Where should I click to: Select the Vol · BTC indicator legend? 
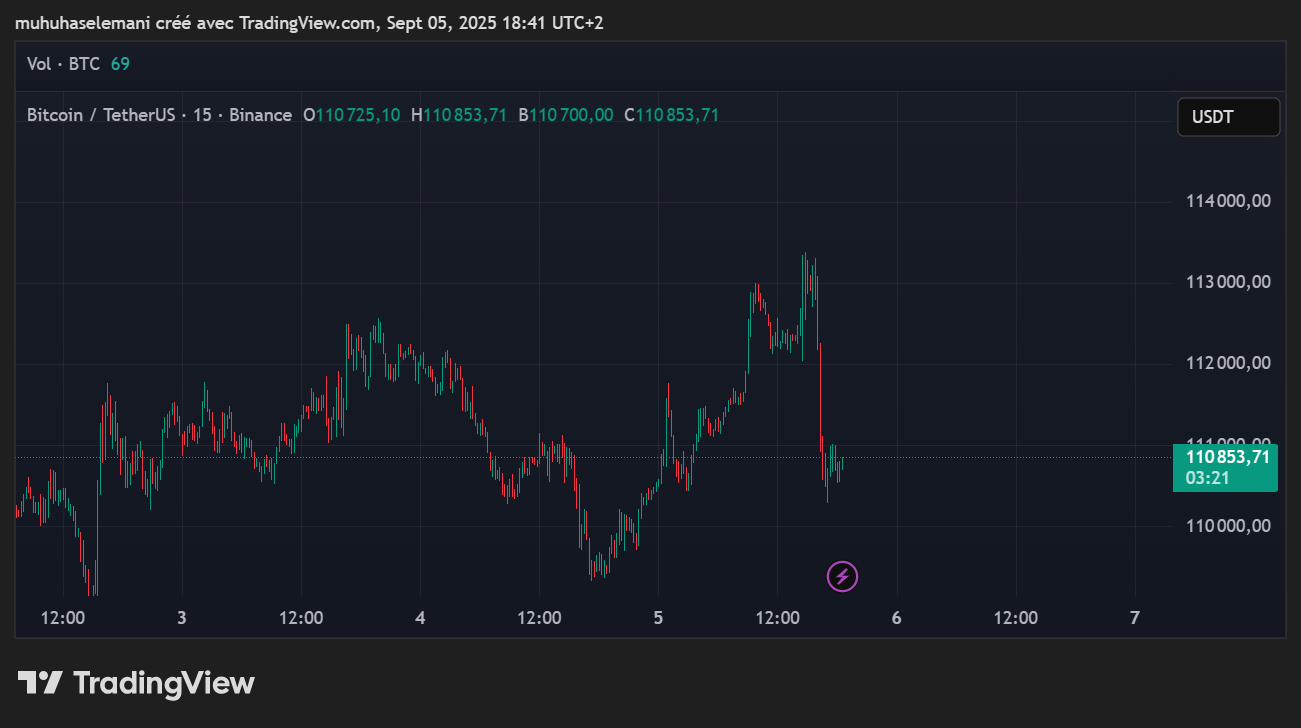pyautogui.click(x=63, y=64)
